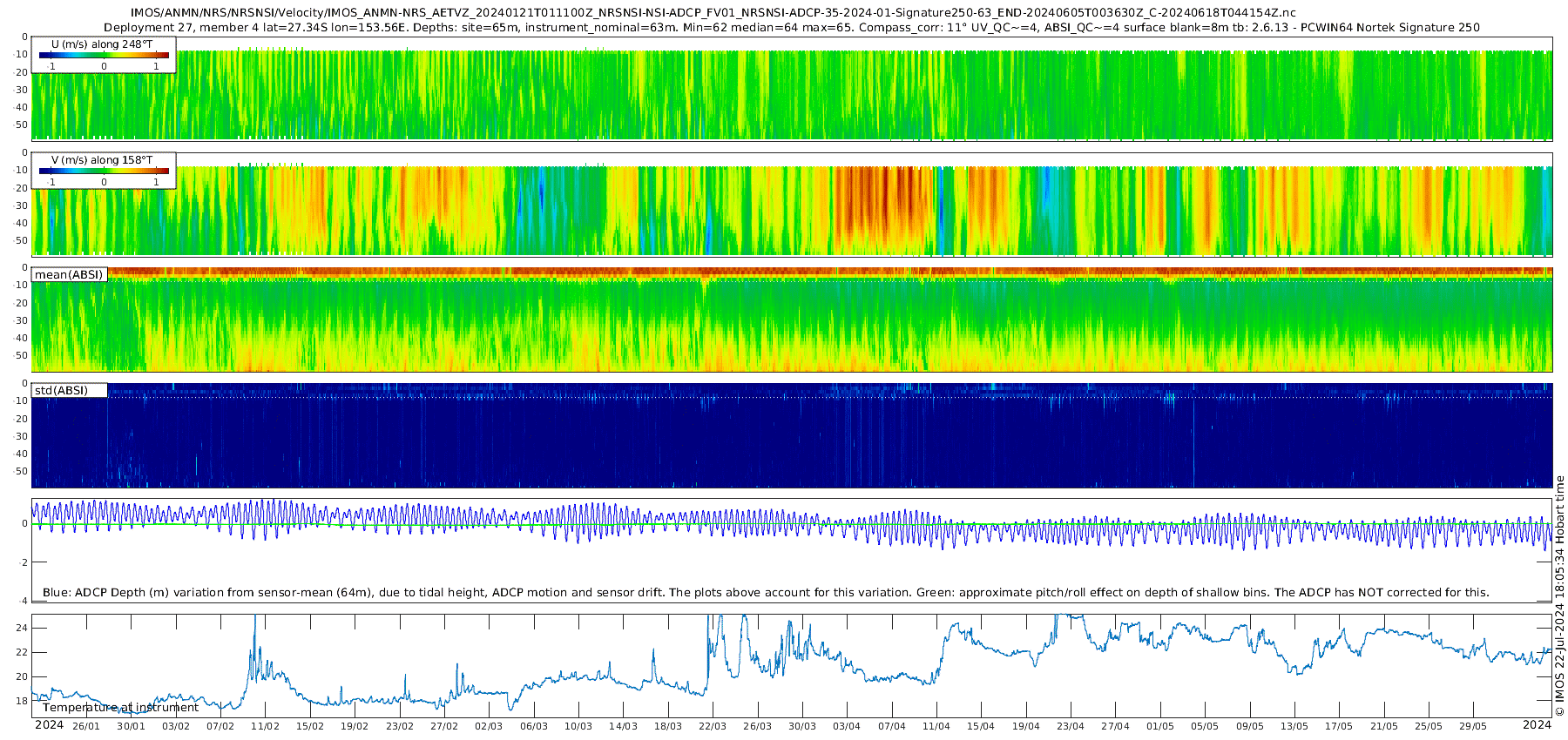
Task: Click the 02/03 date tick label
Action: 489,726
